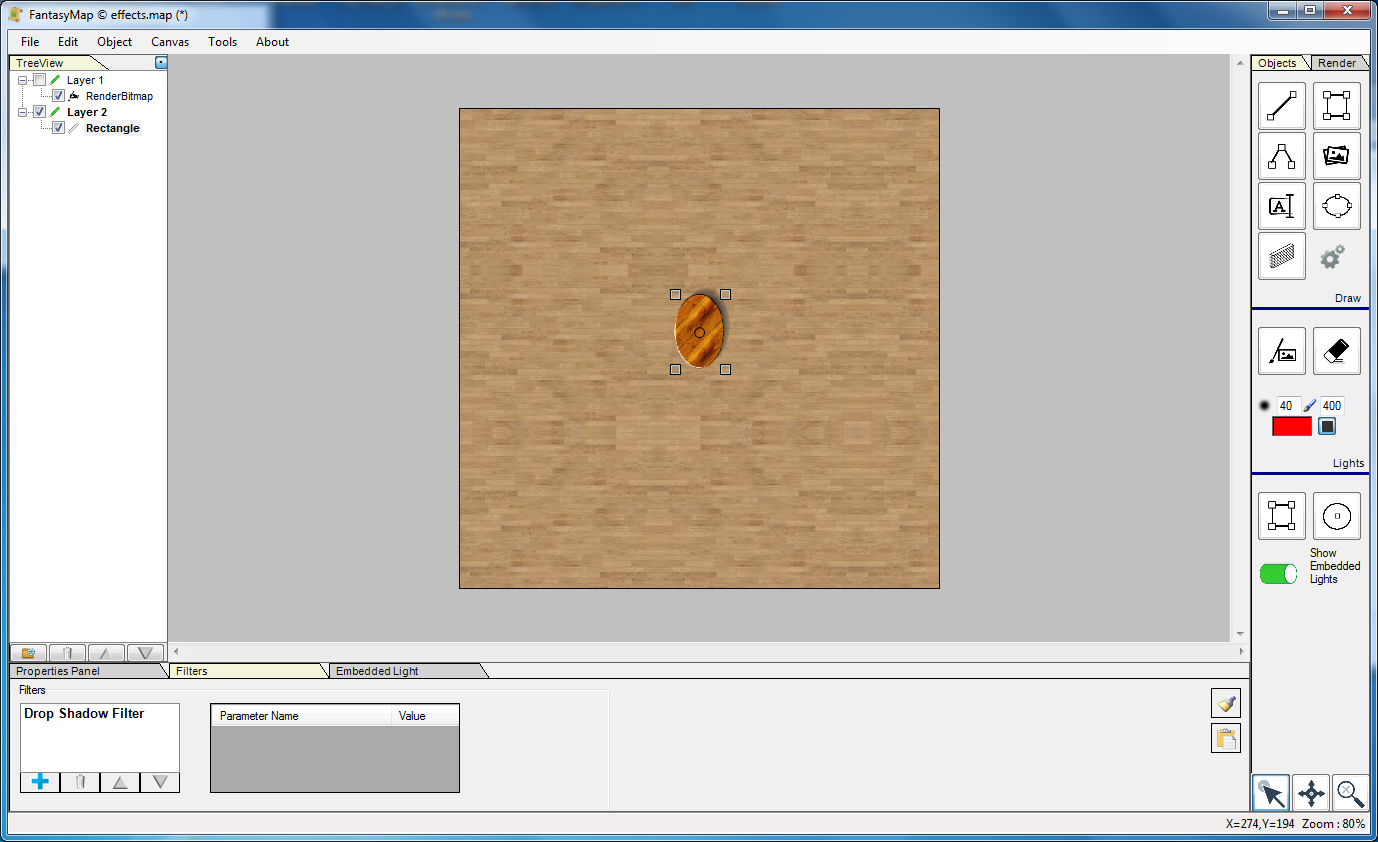The width and height of the screenshot is (1378, 842).
Task: Switch to the Objects tab
Action: point(1277,63)
